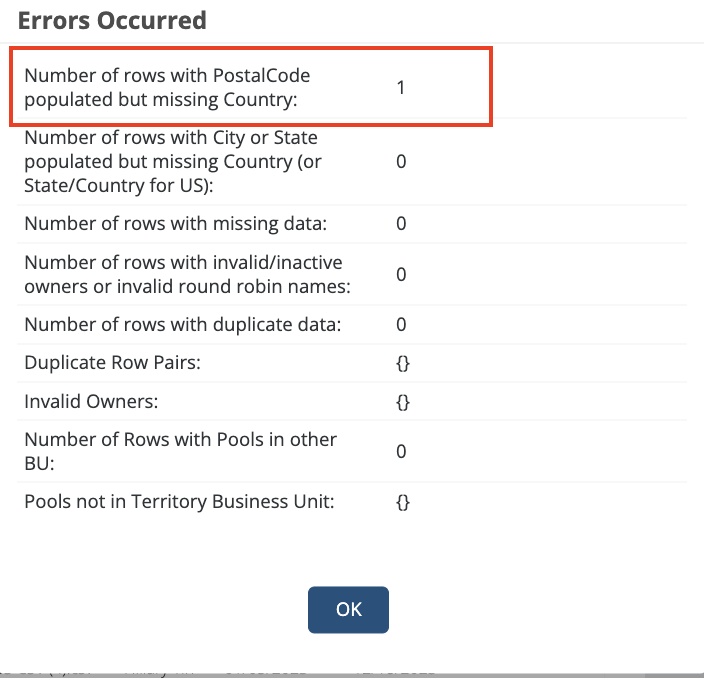The image size is (704, 678).
Task: Select the City or State missing Country label
Action: 172,161
